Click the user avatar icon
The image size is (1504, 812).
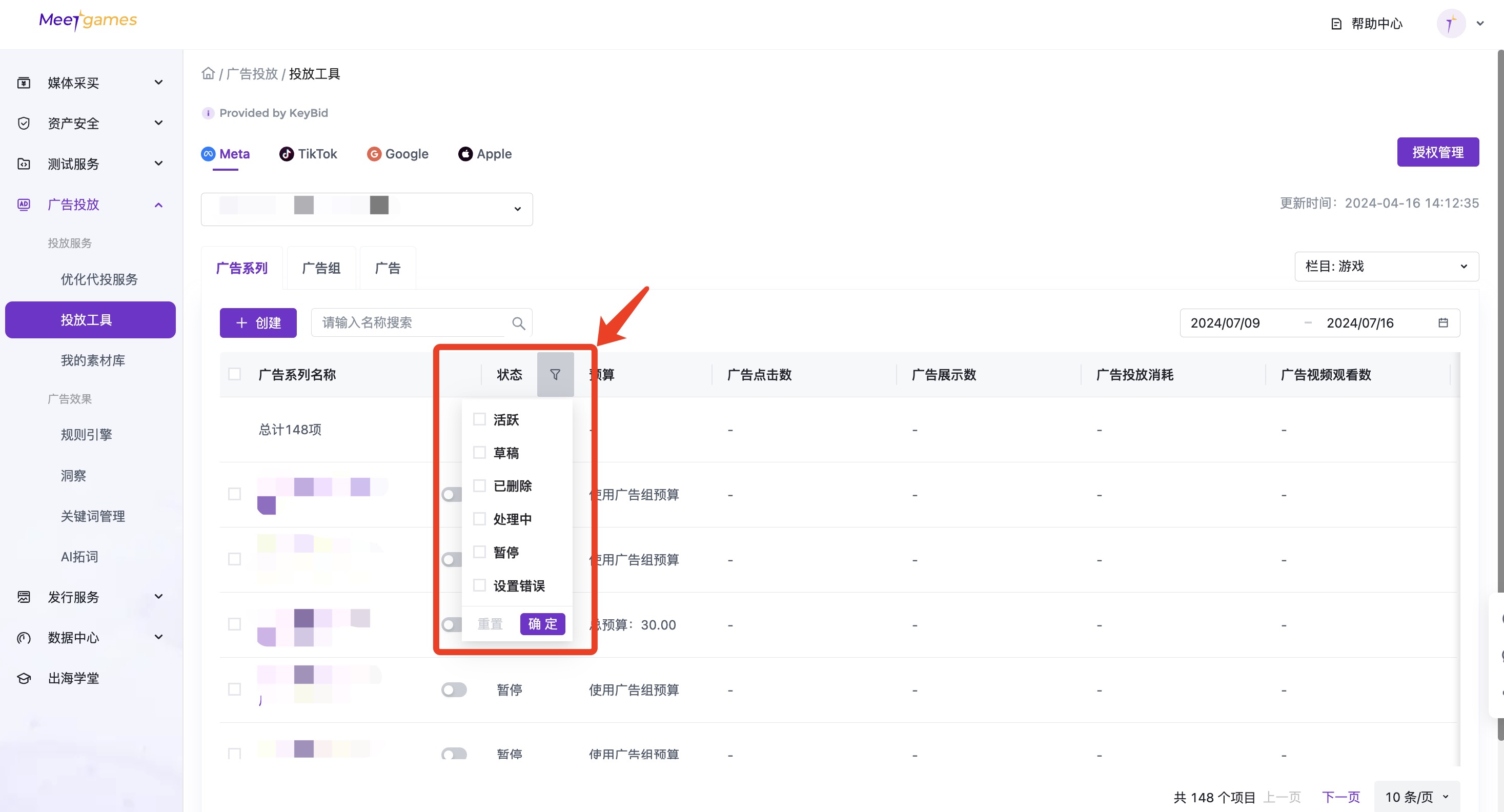pos(1451,24)
